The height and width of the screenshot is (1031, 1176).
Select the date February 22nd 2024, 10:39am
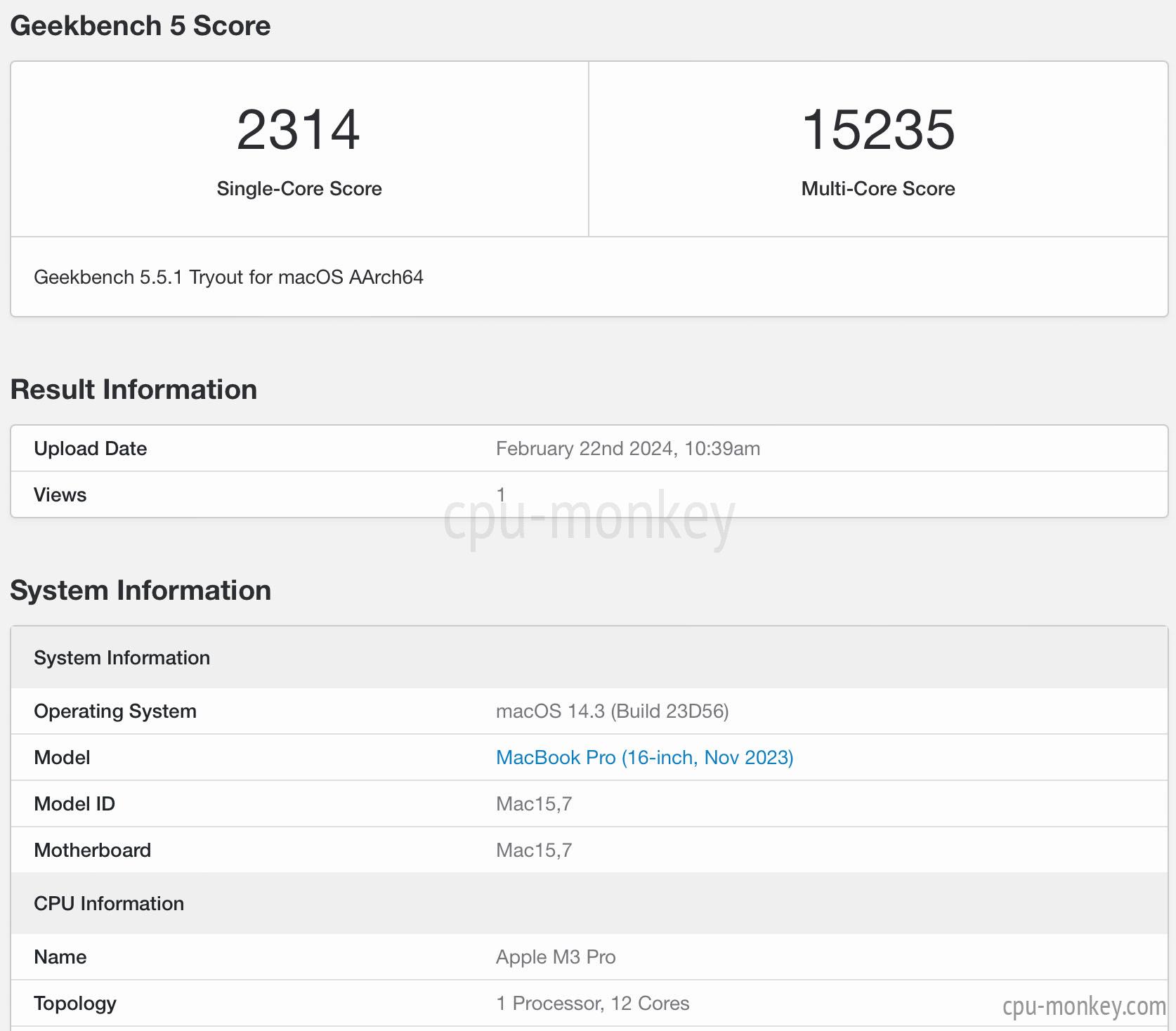[628, 448]
